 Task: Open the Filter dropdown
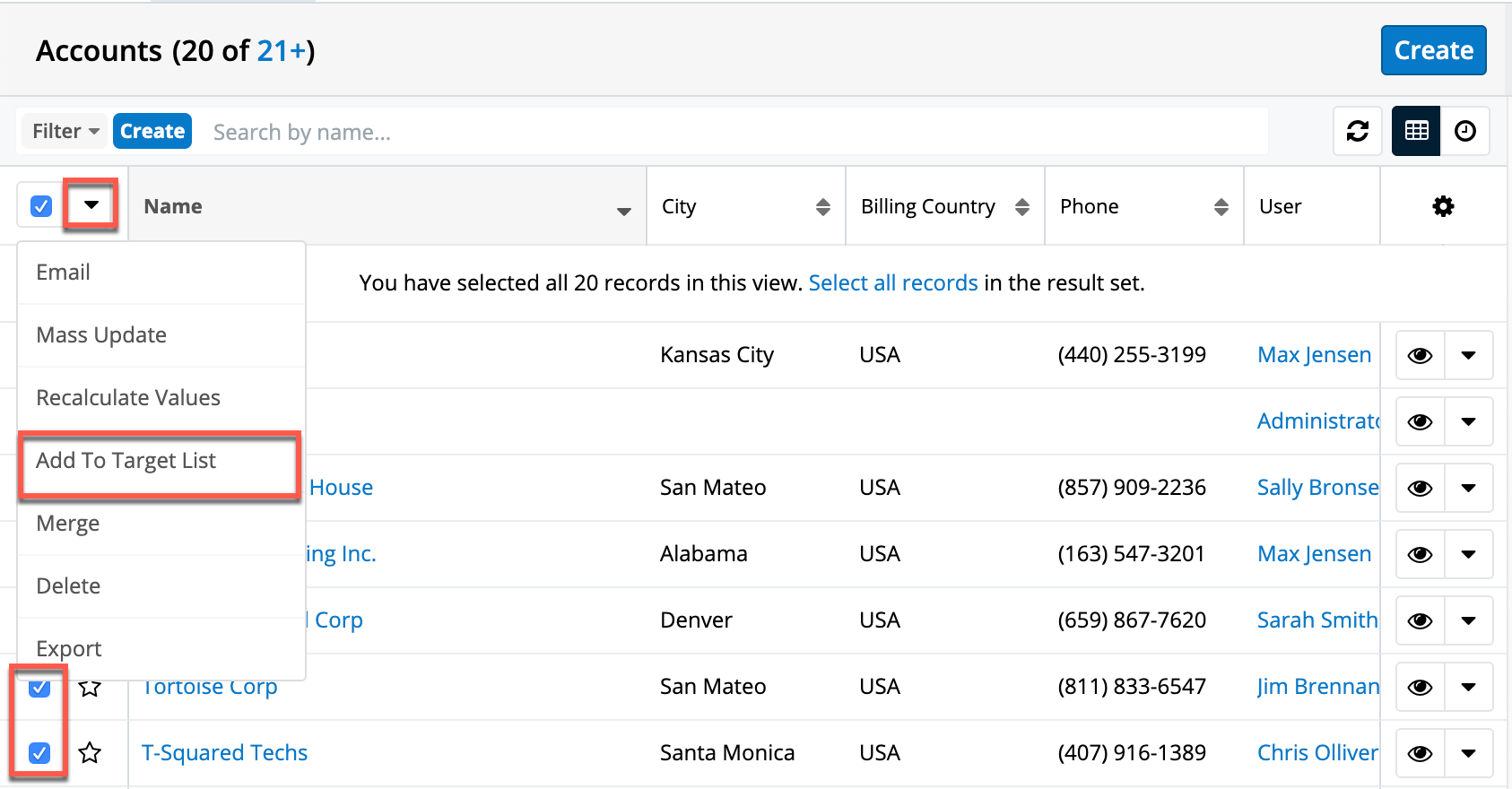[65, 131]
